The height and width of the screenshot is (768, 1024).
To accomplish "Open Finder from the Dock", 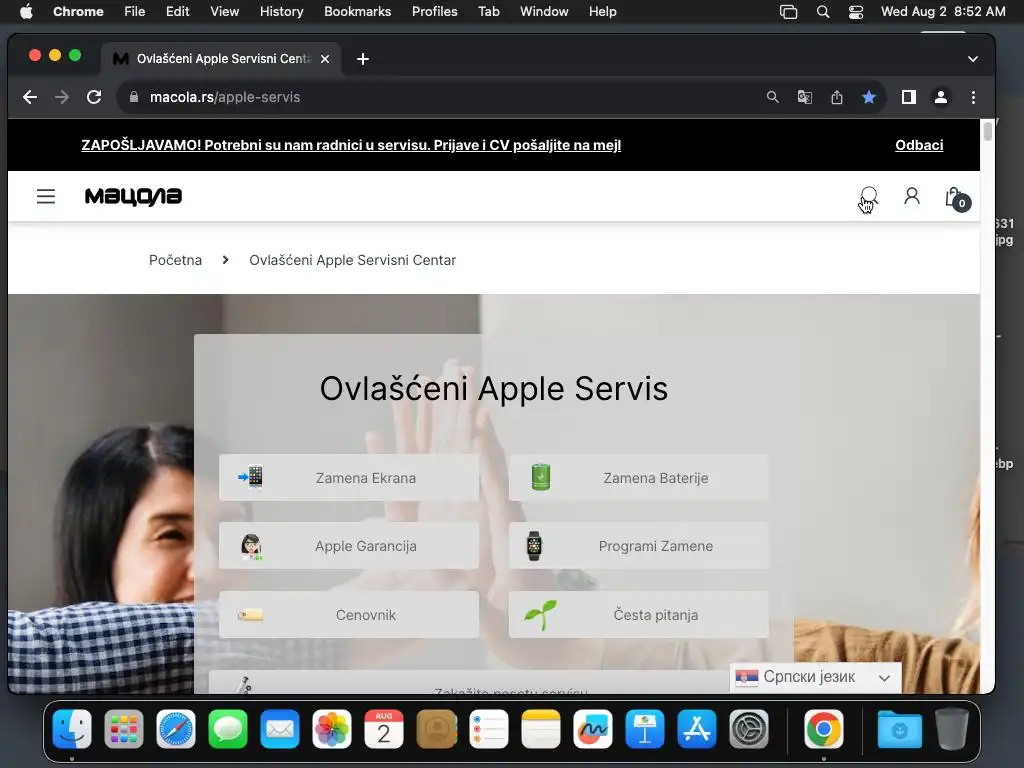I will coord(72,729).
